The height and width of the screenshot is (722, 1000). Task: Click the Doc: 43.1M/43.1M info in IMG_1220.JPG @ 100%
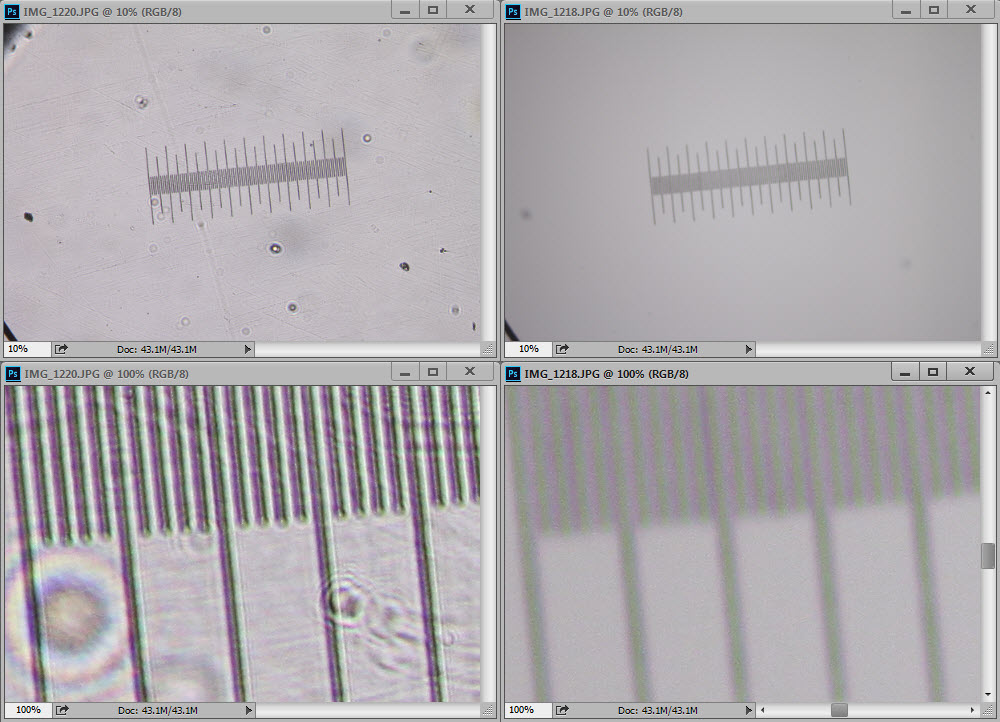(158, 711)
